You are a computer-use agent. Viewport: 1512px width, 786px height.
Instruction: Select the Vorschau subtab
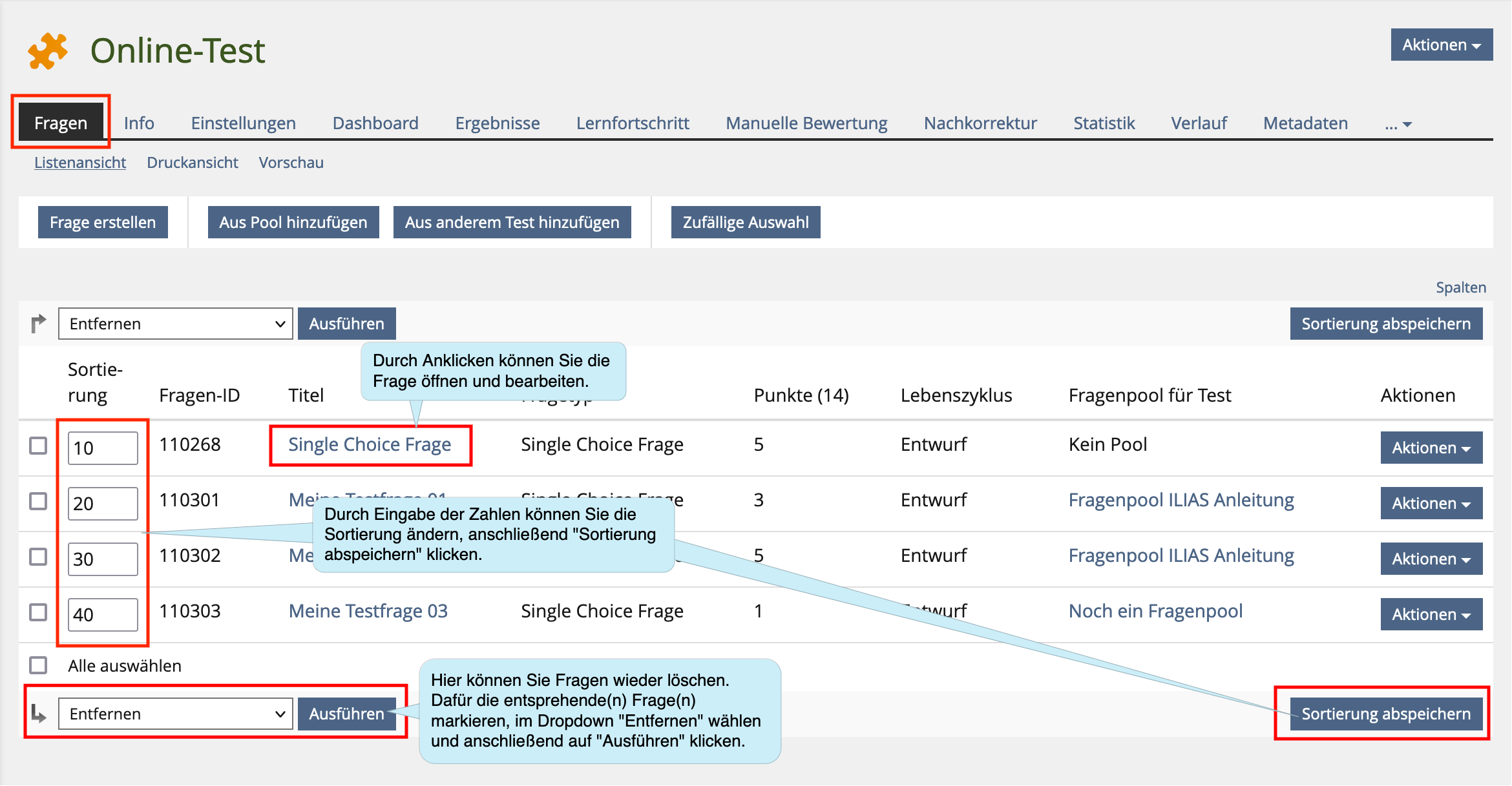click(x=291, y=163)
